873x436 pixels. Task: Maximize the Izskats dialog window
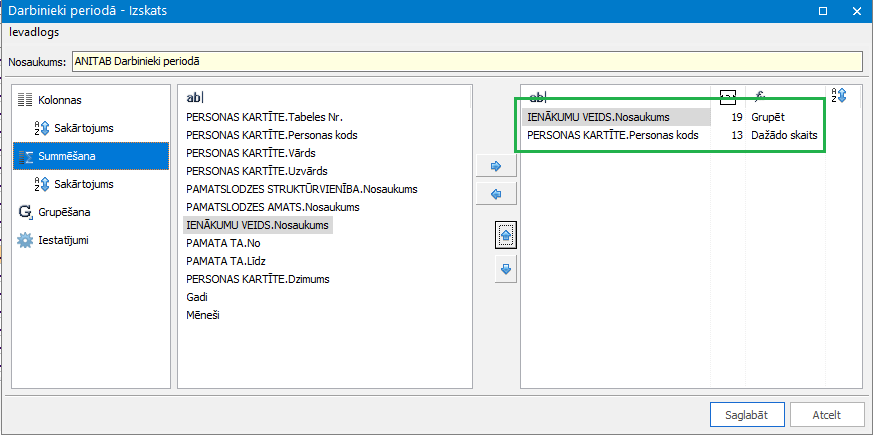(x=822, y=11)
